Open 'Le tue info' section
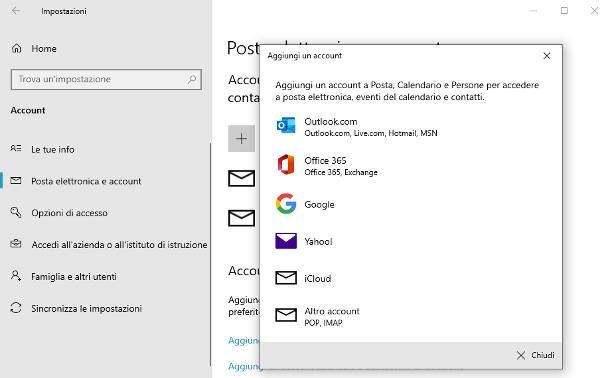The image size is (610, 378). 53,149
